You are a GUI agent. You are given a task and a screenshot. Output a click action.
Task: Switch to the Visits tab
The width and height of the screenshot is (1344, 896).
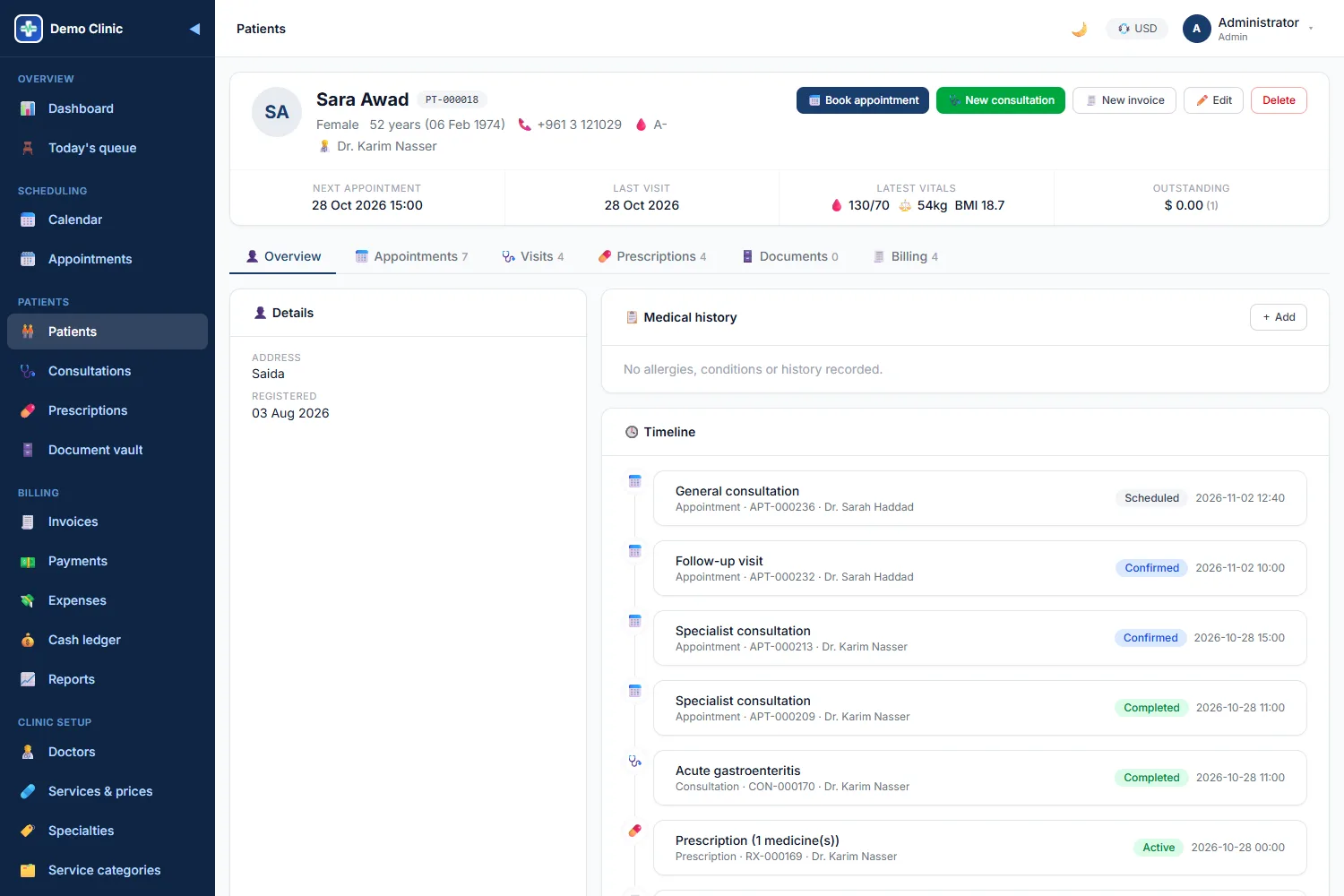click(x=533, y=256)
